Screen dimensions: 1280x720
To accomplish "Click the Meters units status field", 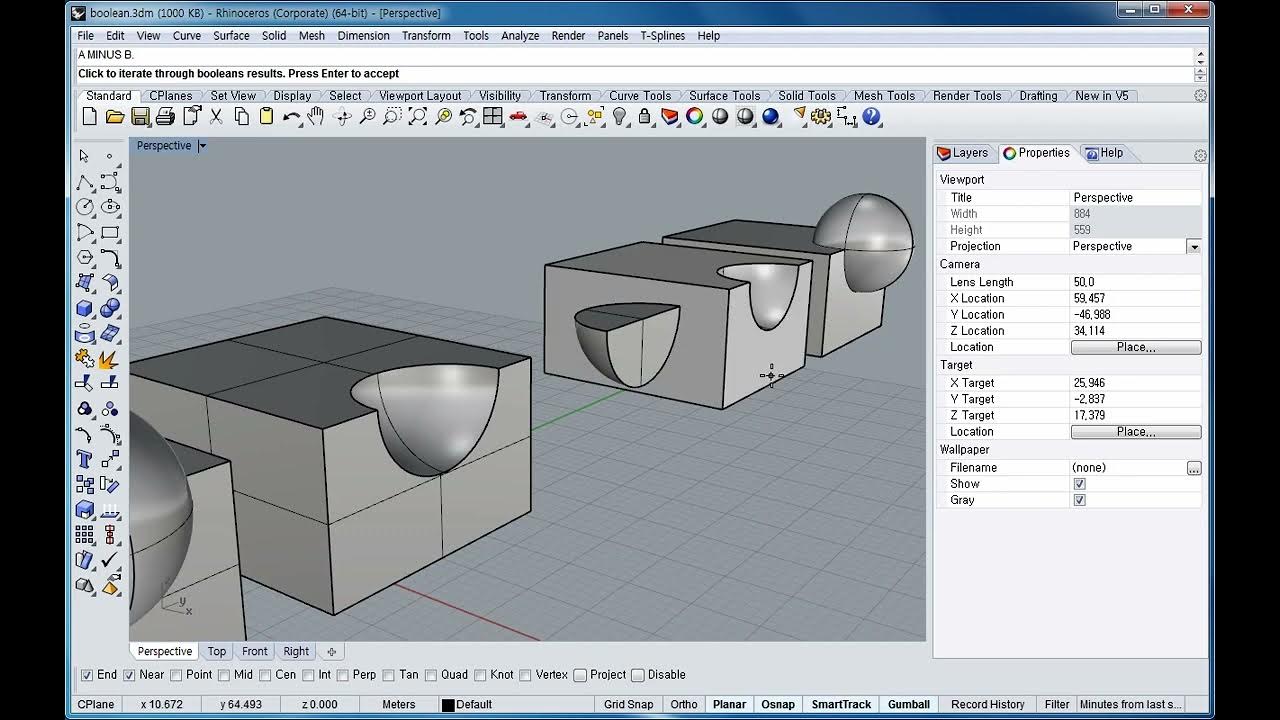I will (x=399, y=704).
